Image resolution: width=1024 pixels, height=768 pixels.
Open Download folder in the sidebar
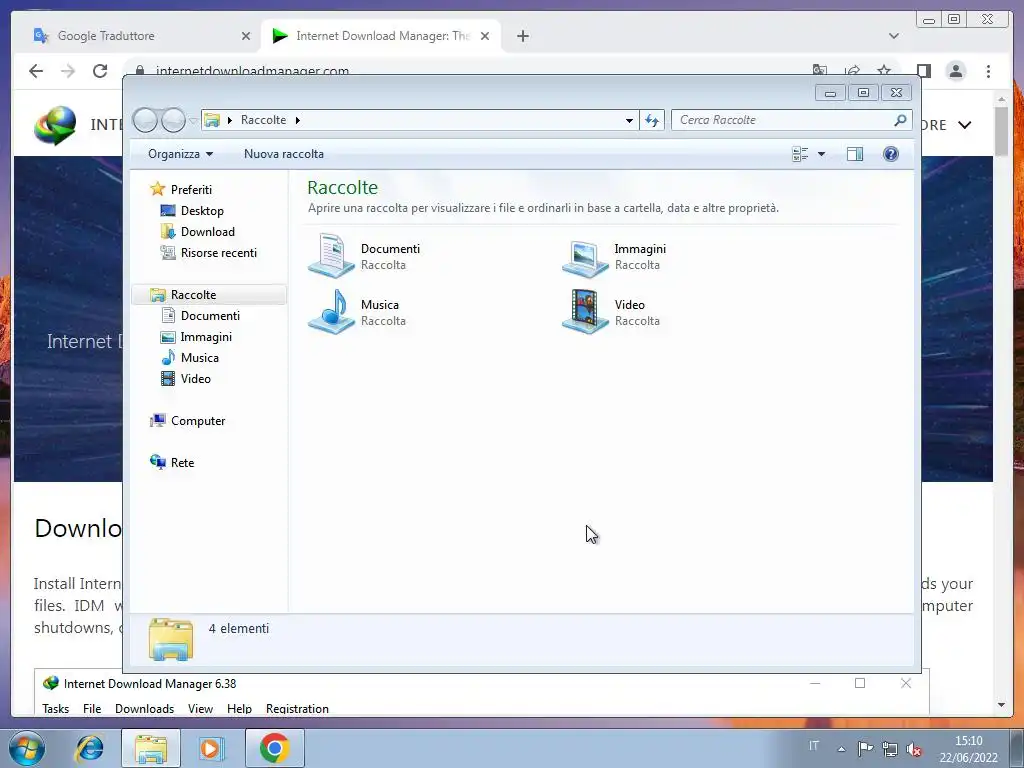[208, 231]
